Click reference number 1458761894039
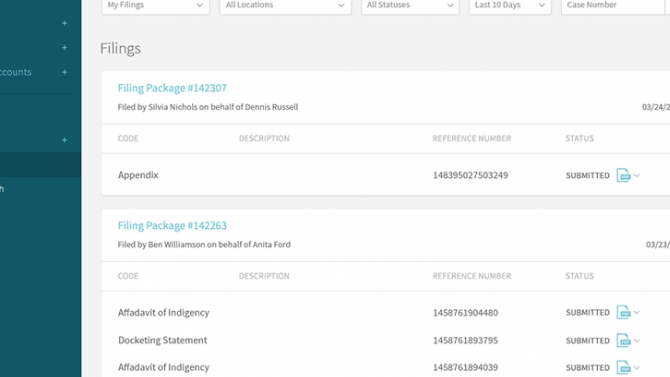Viewport: 670px width, 377px height. (x=465, y=368)
